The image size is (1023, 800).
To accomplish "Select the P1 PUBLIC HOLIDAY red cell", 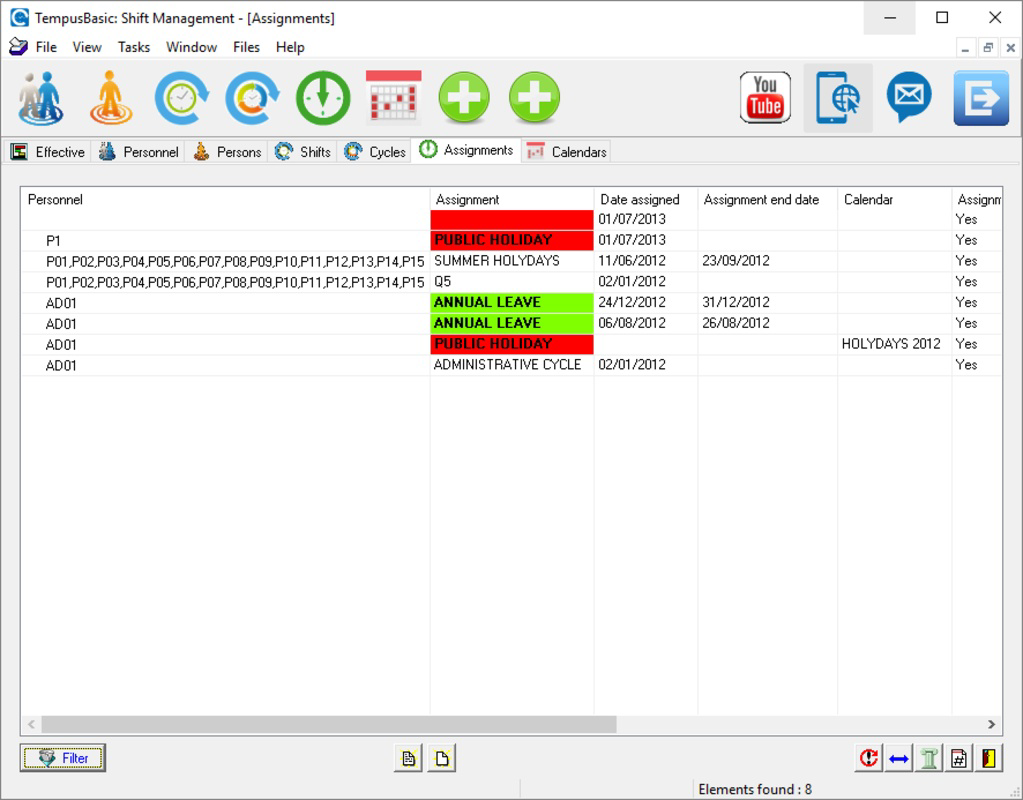I will tap(512, 240).
